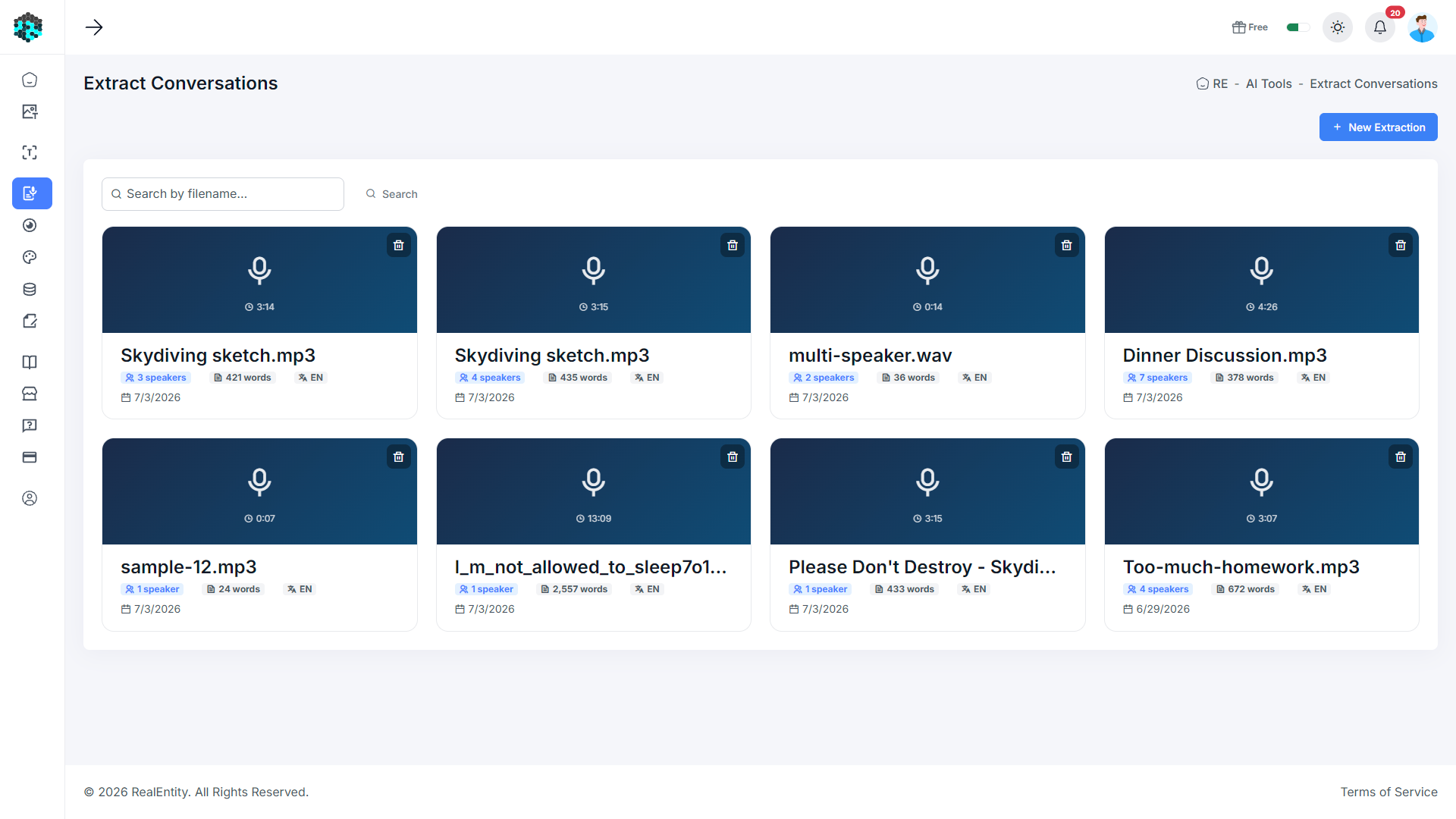Open notifications bell with 20 badge
Viewport: 1456px width, 819px height.
[1380, 27]
